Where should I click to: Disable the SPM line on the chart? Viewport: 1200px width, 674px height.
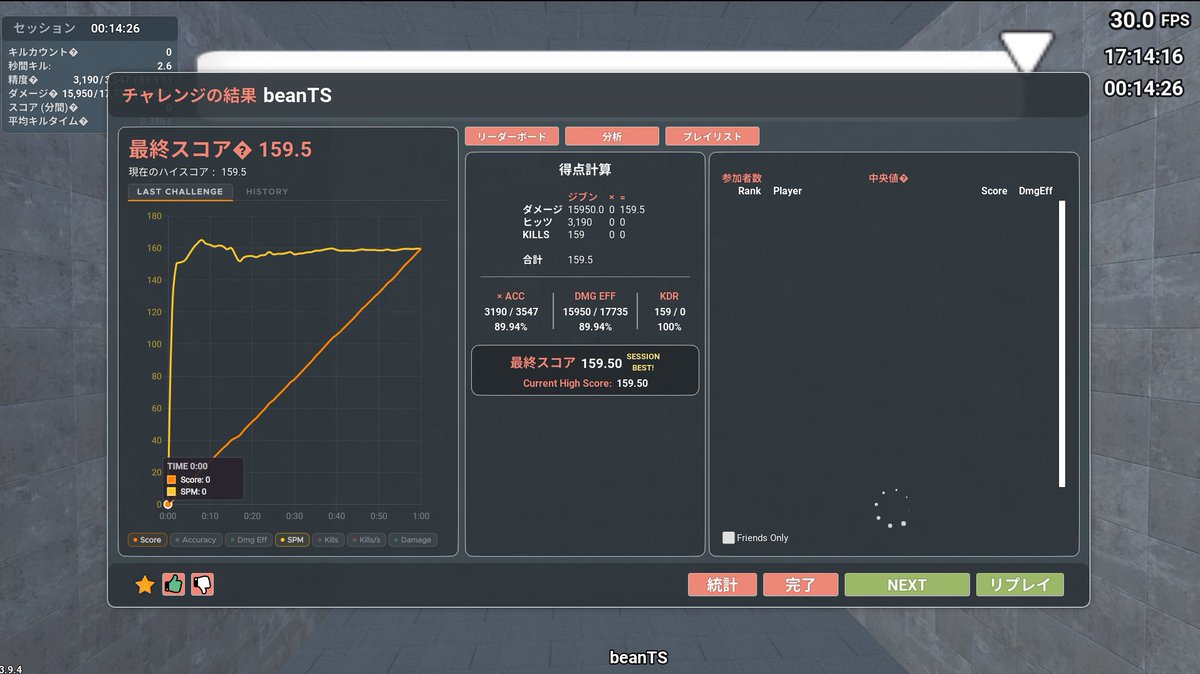point(292,540)
